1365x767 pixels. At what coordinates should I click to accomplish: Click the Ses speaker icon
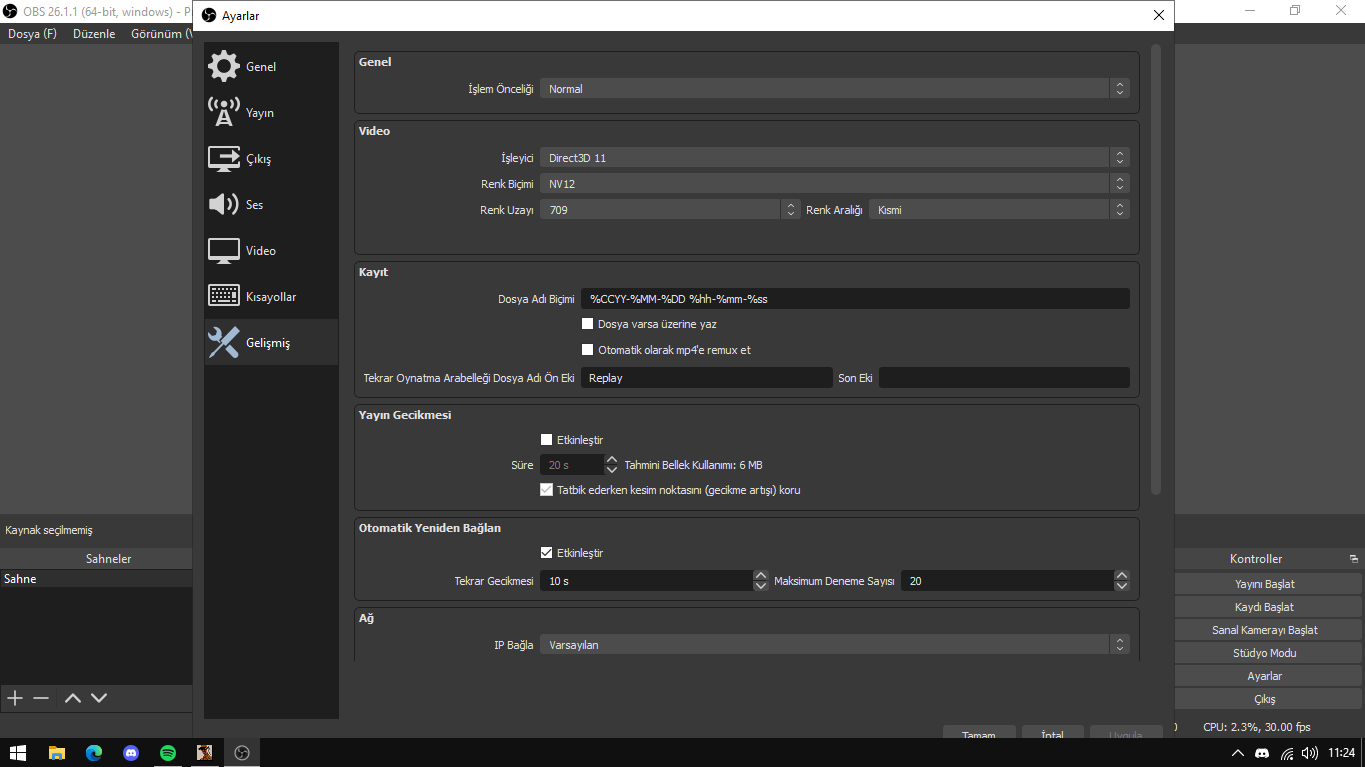tap(224, 204)
